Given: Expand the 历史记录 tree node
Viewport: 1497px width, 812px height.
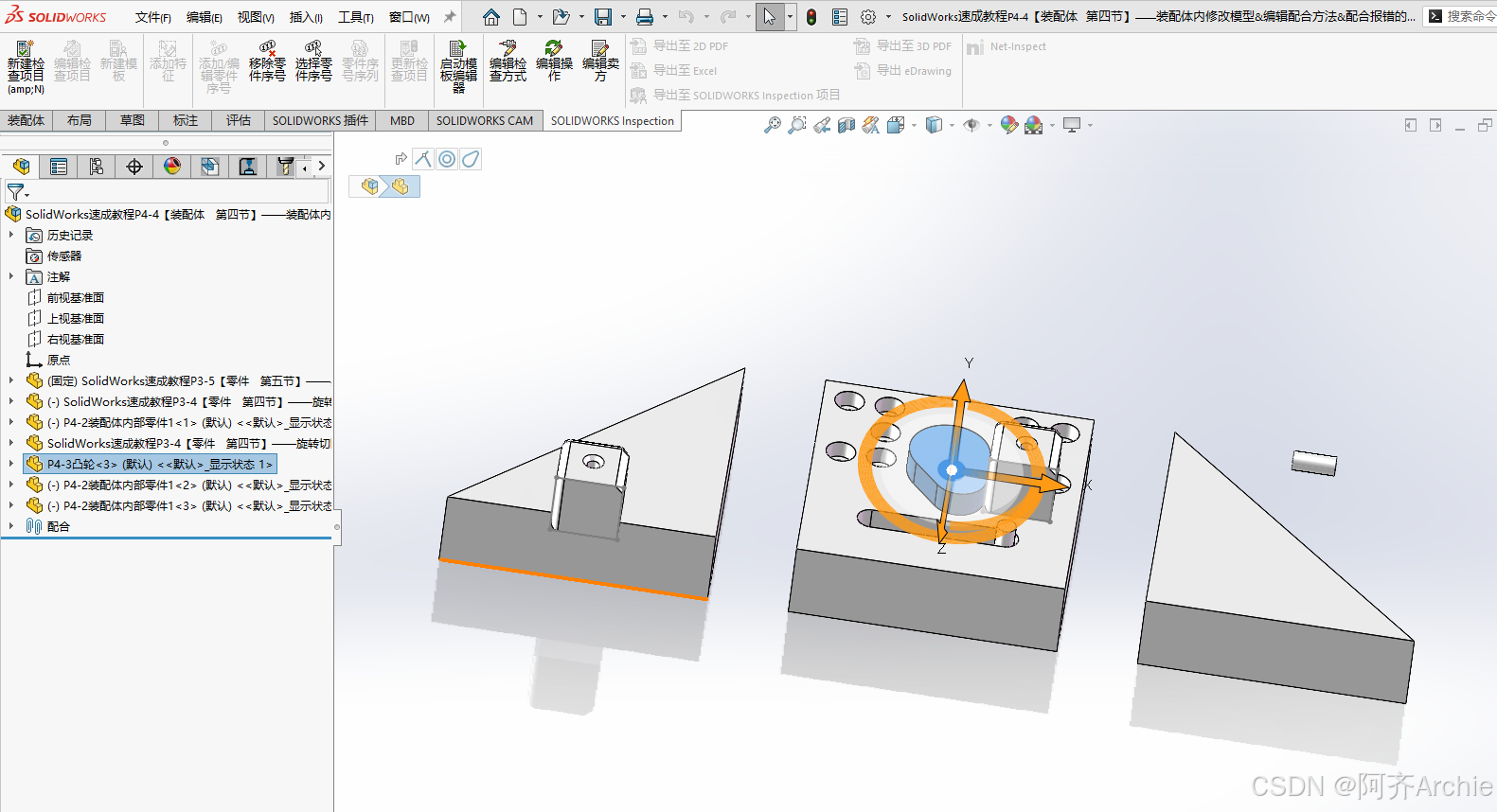Looking at the screenshot, I should pyautogui.click(x=11, y=235).
